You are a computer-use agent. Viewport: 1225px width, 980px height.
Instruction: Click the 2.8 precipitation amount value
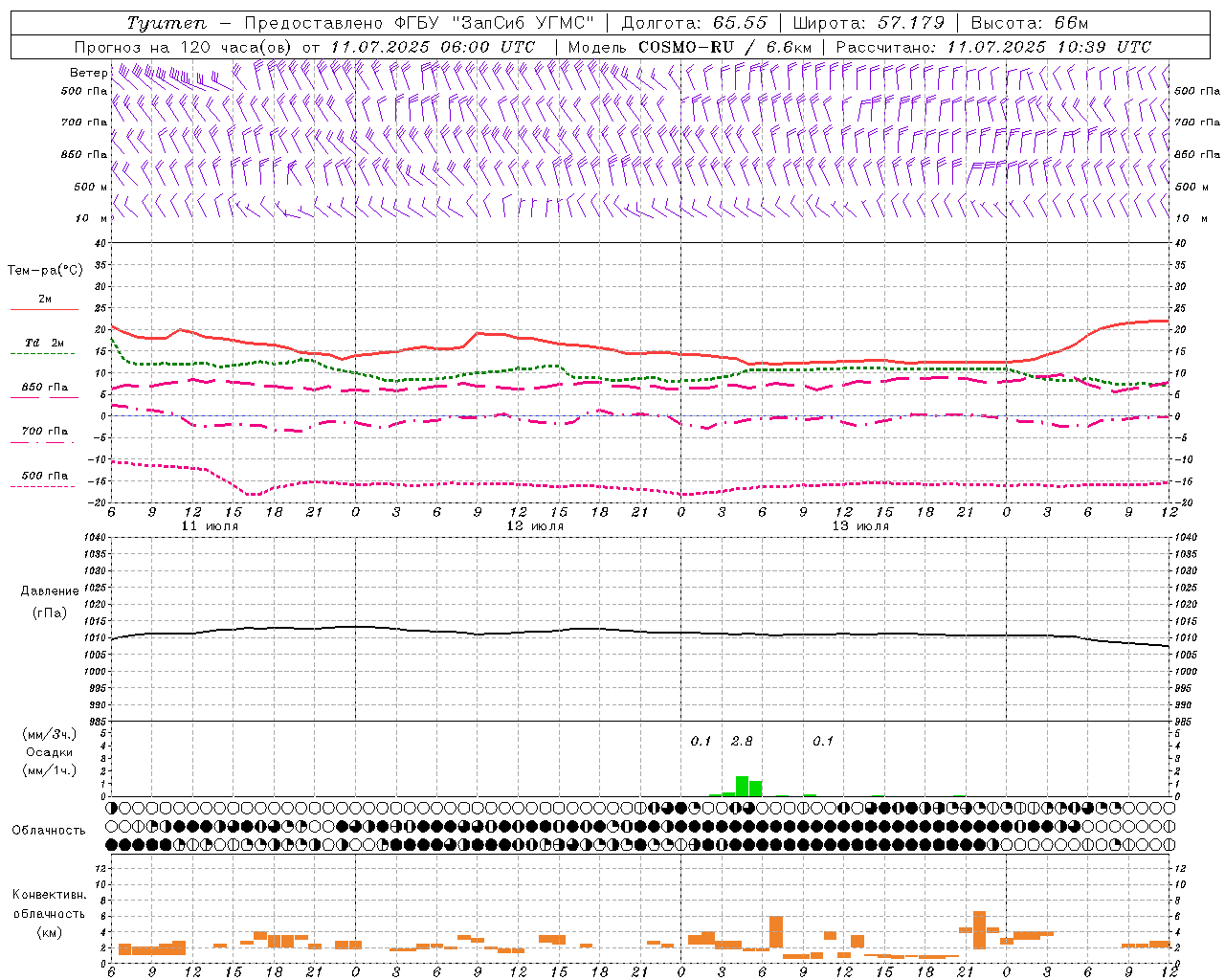[742, 742]
